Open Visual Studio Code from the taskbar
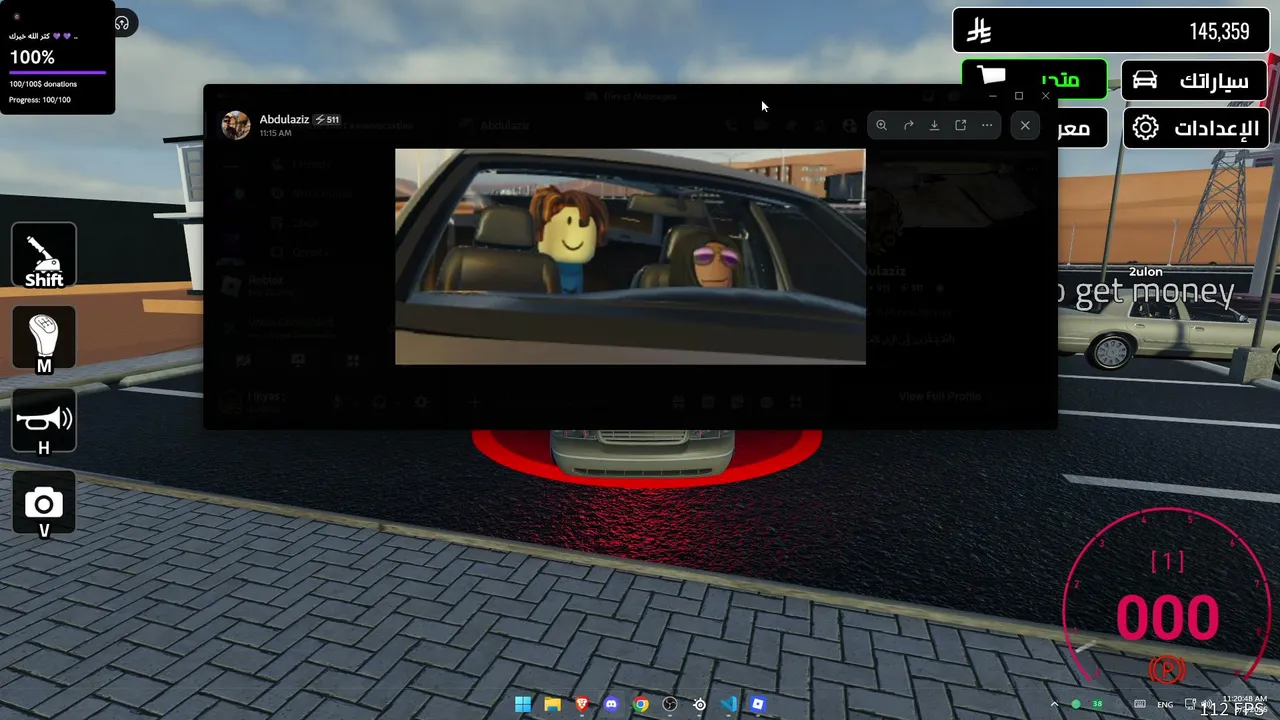The height and width of the screenshot is (720, 1280). click(x=729, y=704)
